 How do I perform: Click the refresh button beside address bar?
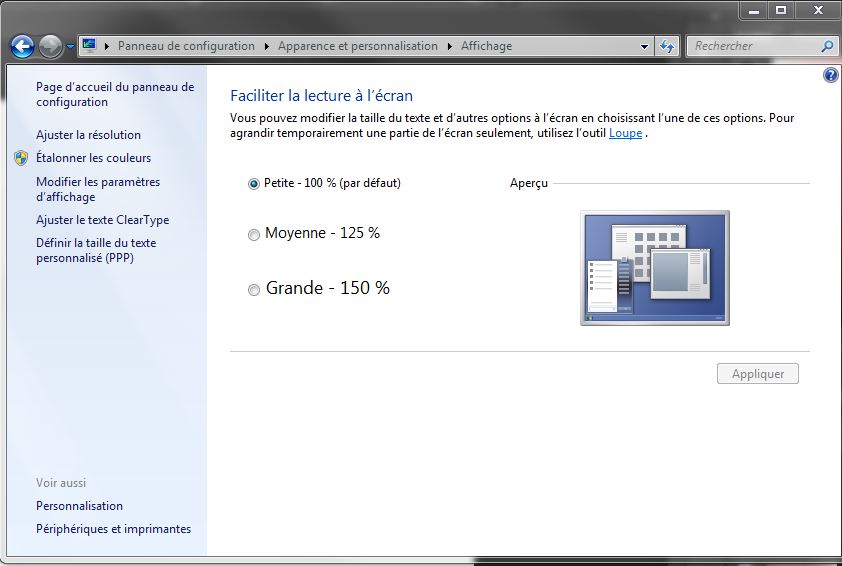(668, 46)
